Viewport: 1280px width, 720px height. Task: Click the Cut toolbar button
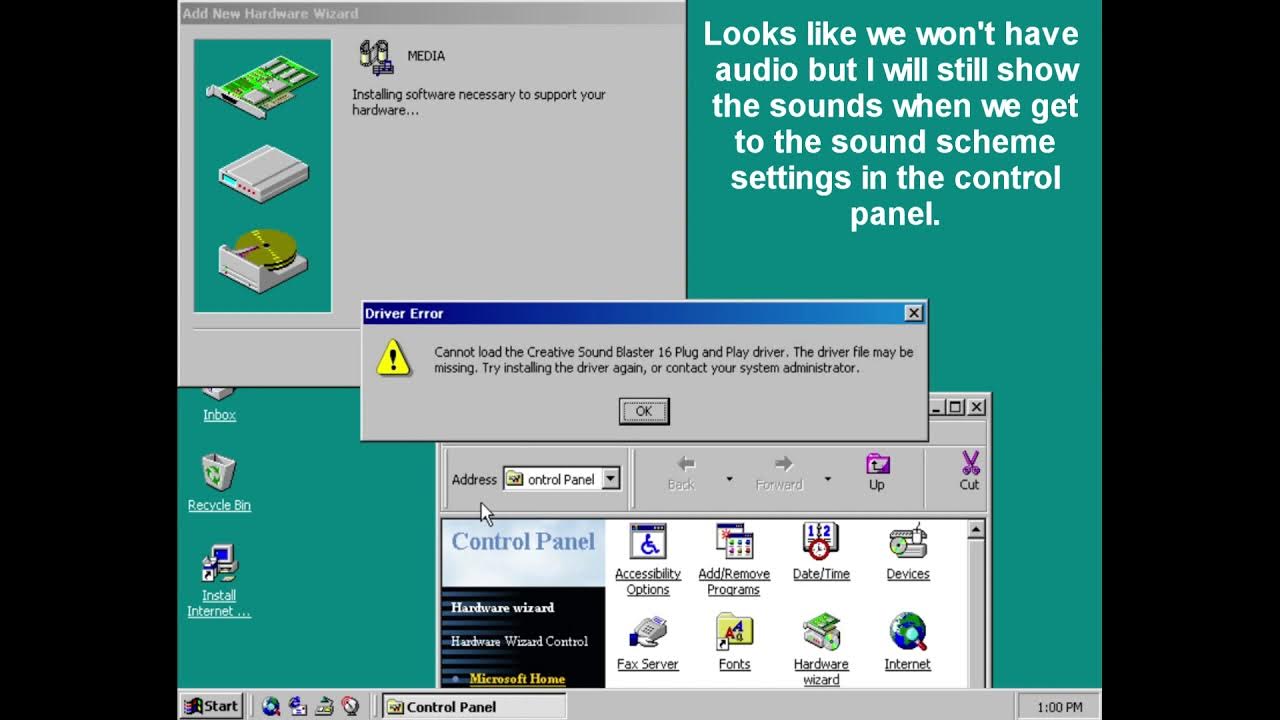(x=969, y=473)
